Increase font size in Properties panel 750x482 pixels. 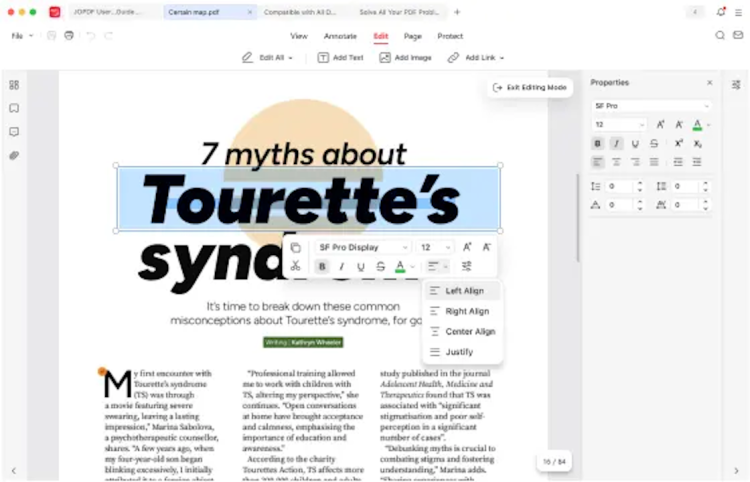(660, 124)
